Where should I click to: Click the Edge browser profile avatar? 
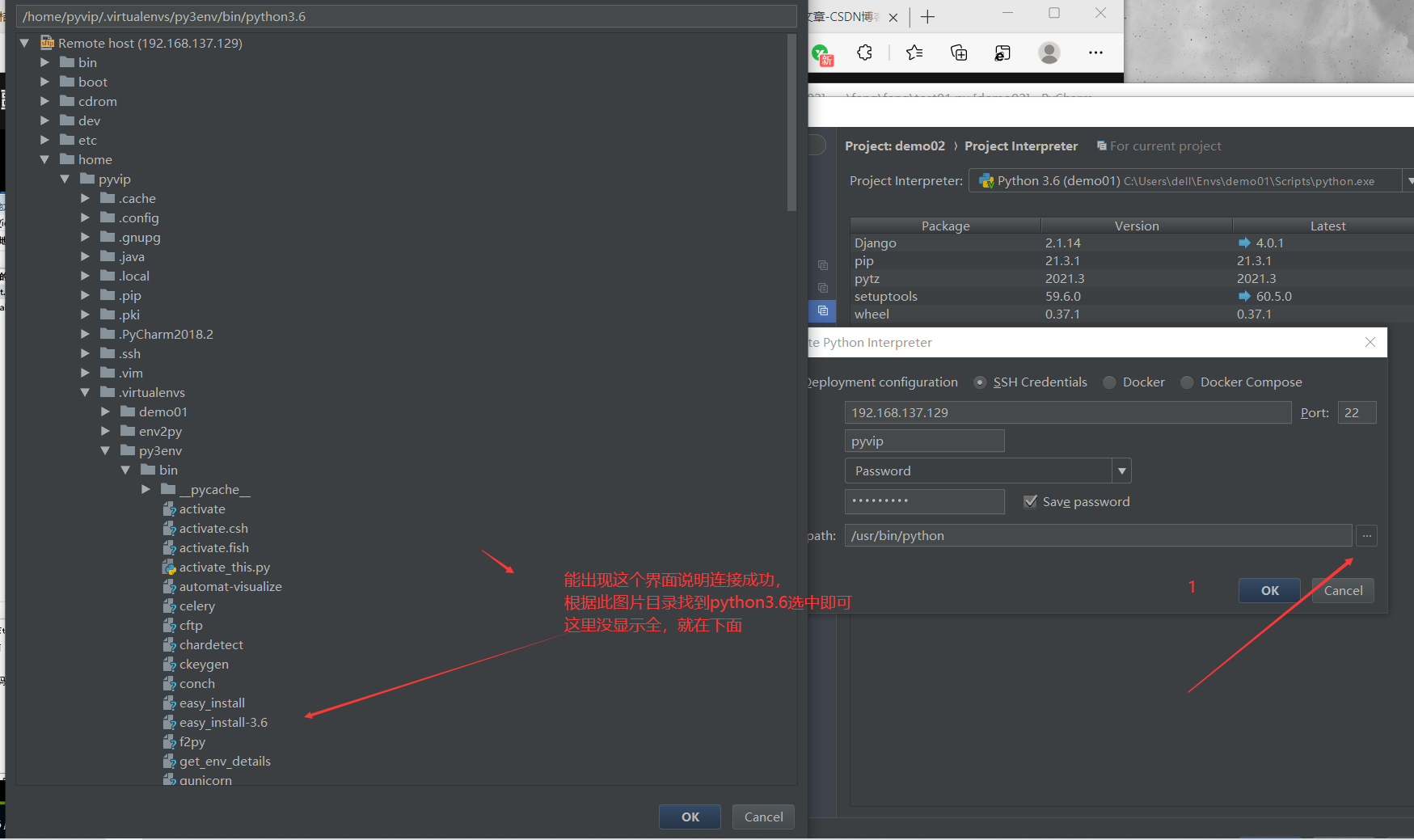[x=1049, y=53]
